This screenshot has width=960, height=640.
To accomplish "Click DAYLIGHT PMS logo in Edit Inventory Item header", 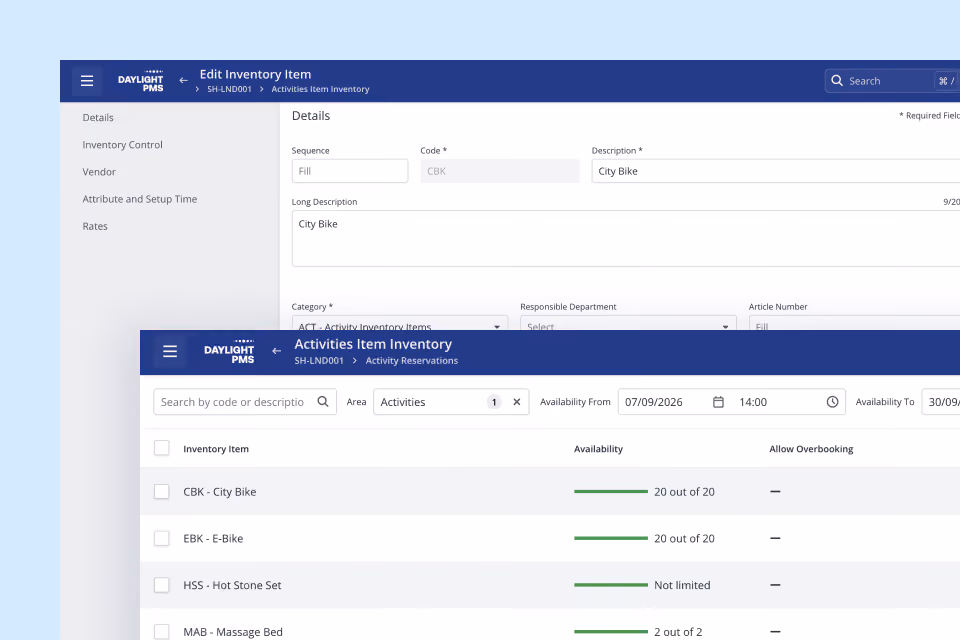I will click(141, 81).
